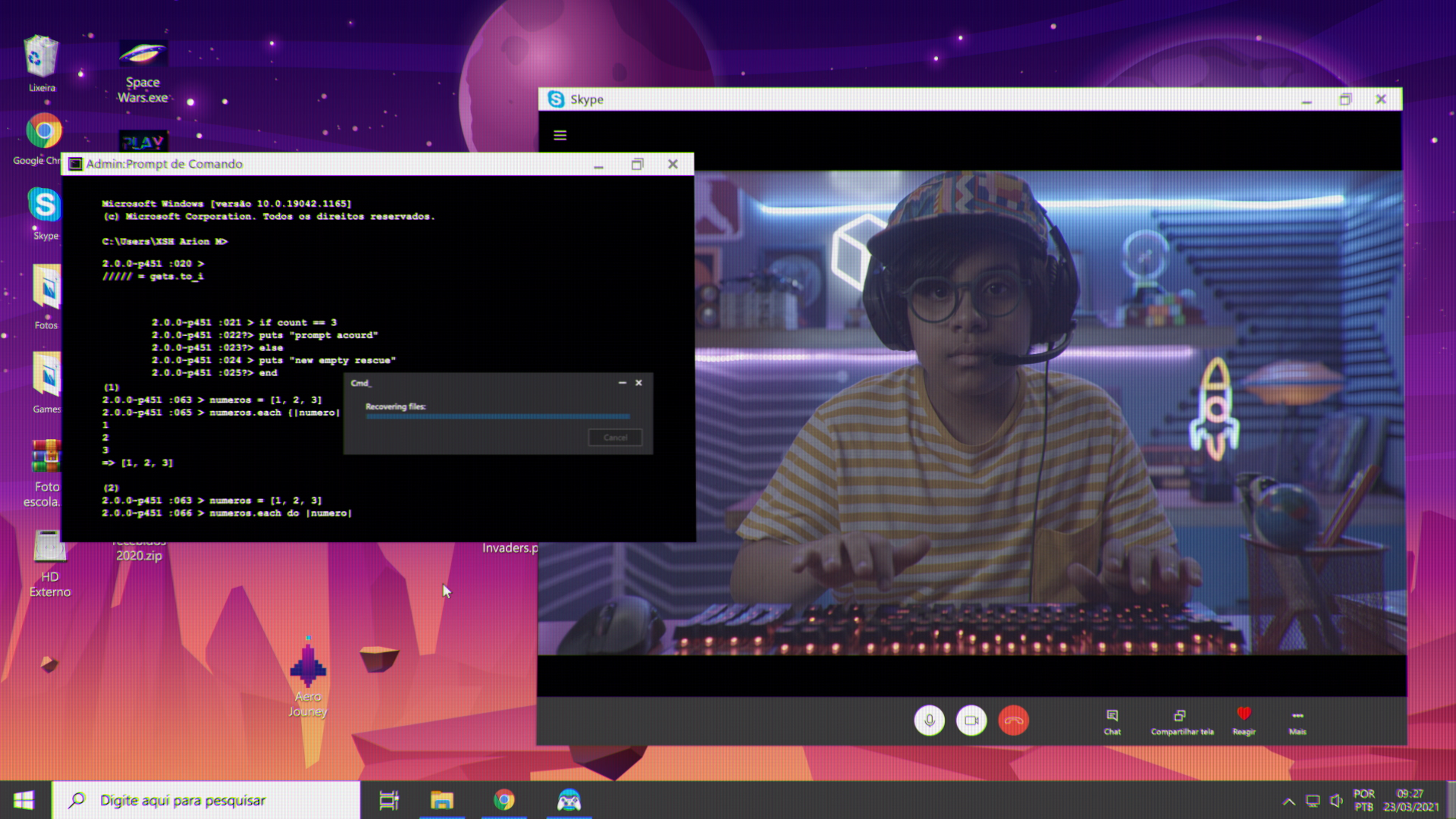
Task: Open network icon in system tray
Action: point(1313,802)
